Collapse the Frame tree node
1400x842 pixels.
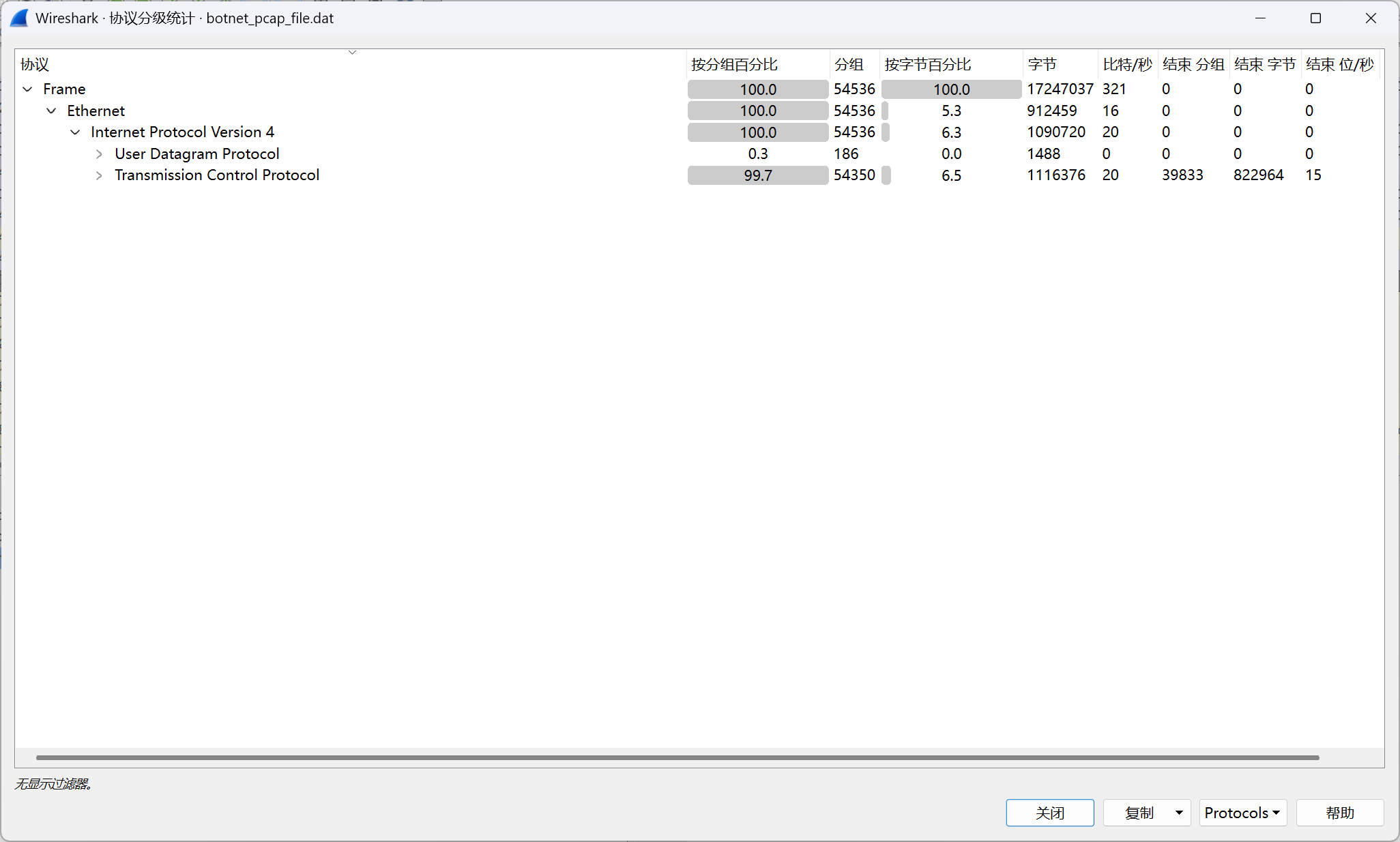tap(27, 89)
